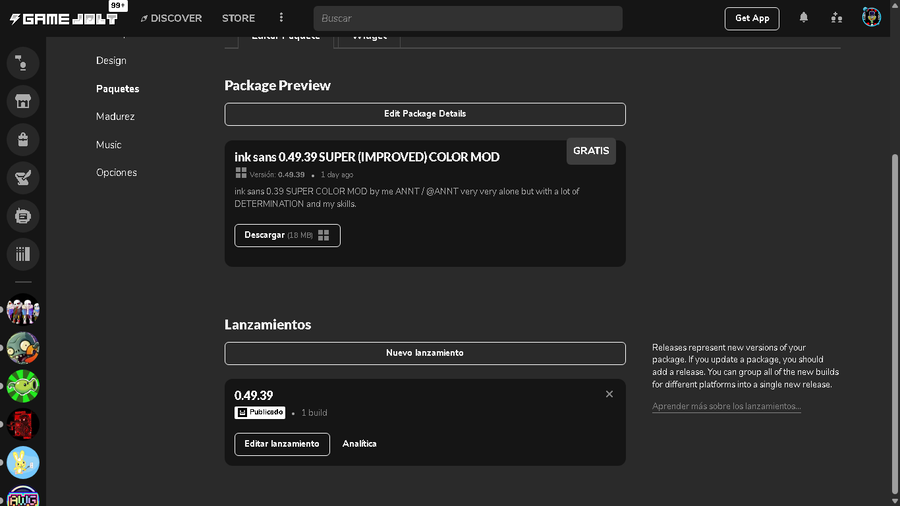
Task: Open the backpack icon in left sidebar
Action: pos(23,139)
